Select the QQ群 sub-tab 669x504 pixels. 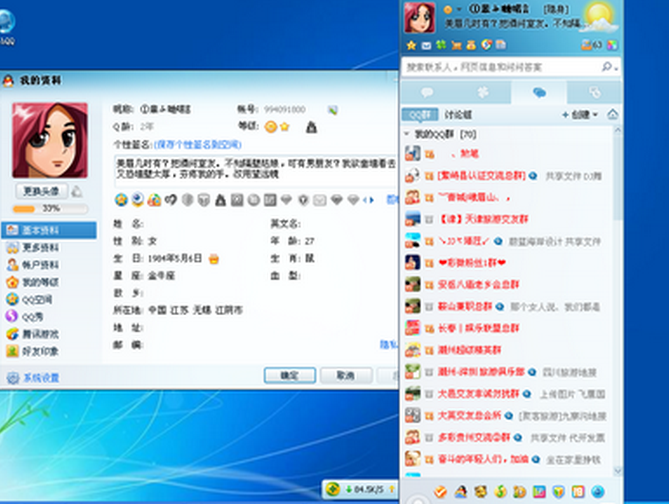tap(420, 114)
